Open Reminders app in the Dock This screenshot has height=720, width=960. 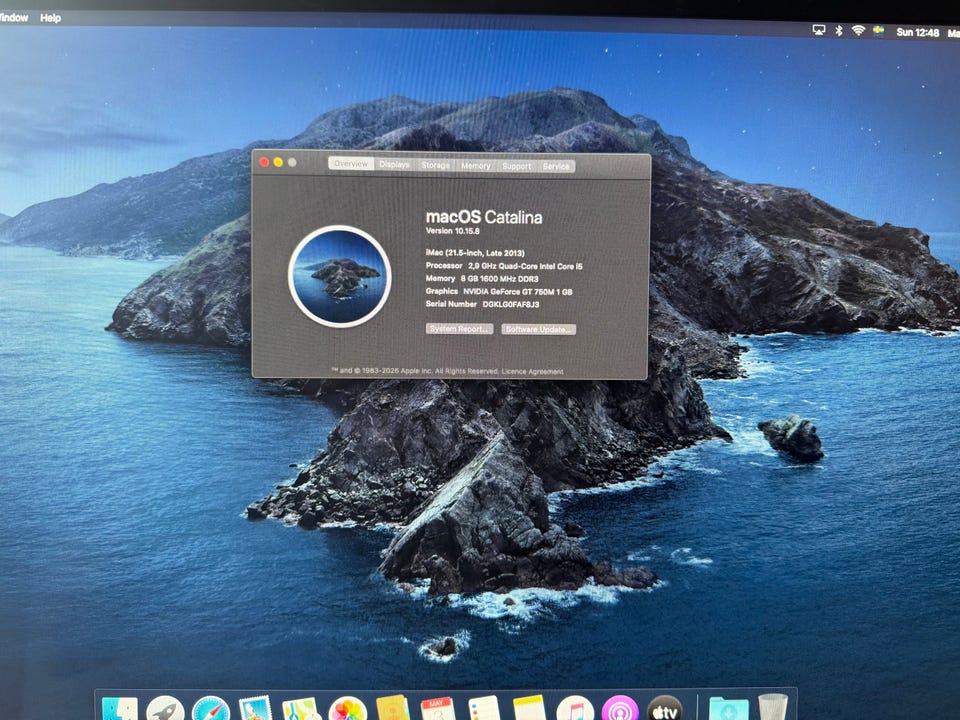tap(484, 709)
